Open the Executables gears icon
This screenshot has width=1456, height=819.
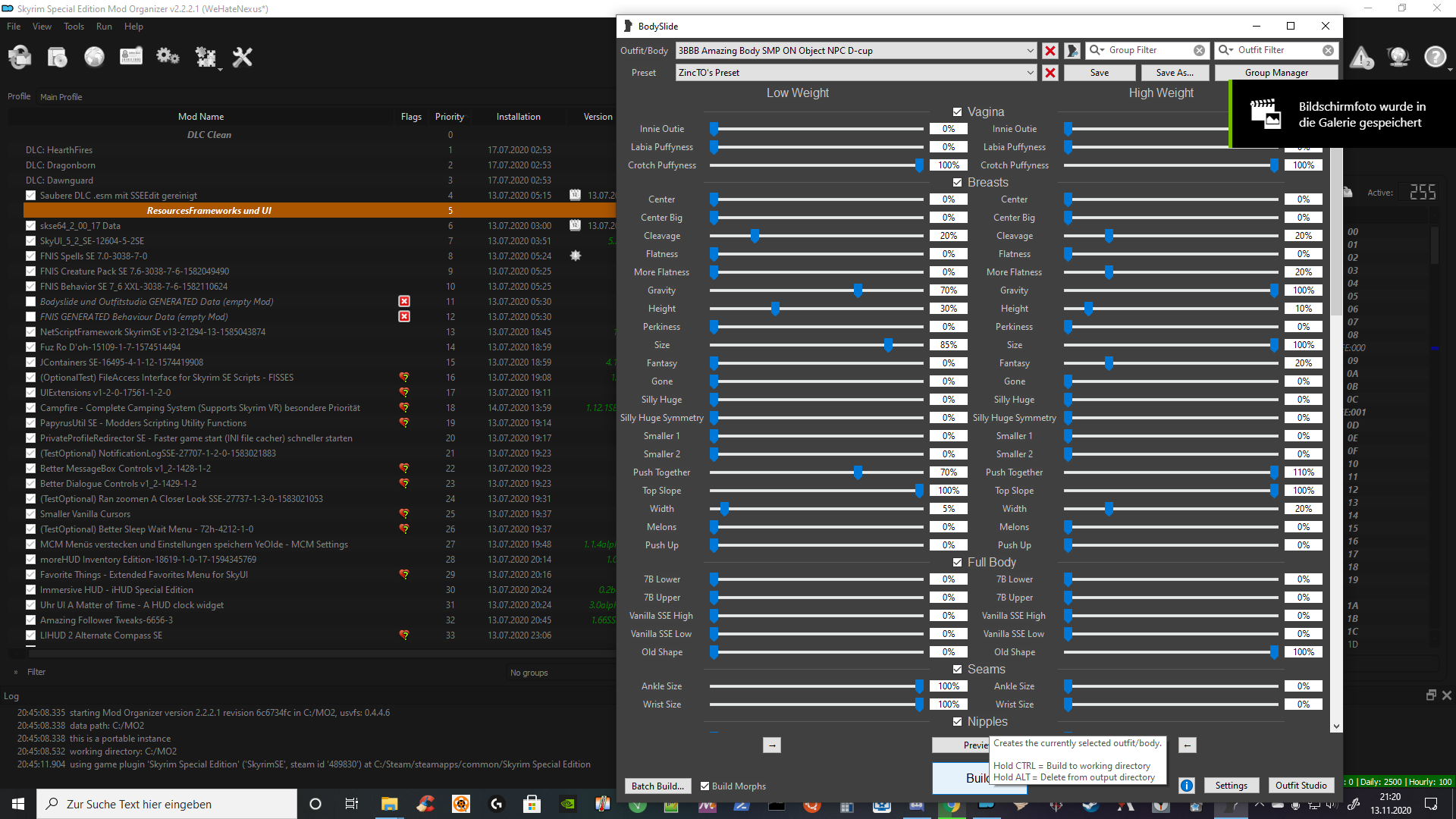coord(168,57)
